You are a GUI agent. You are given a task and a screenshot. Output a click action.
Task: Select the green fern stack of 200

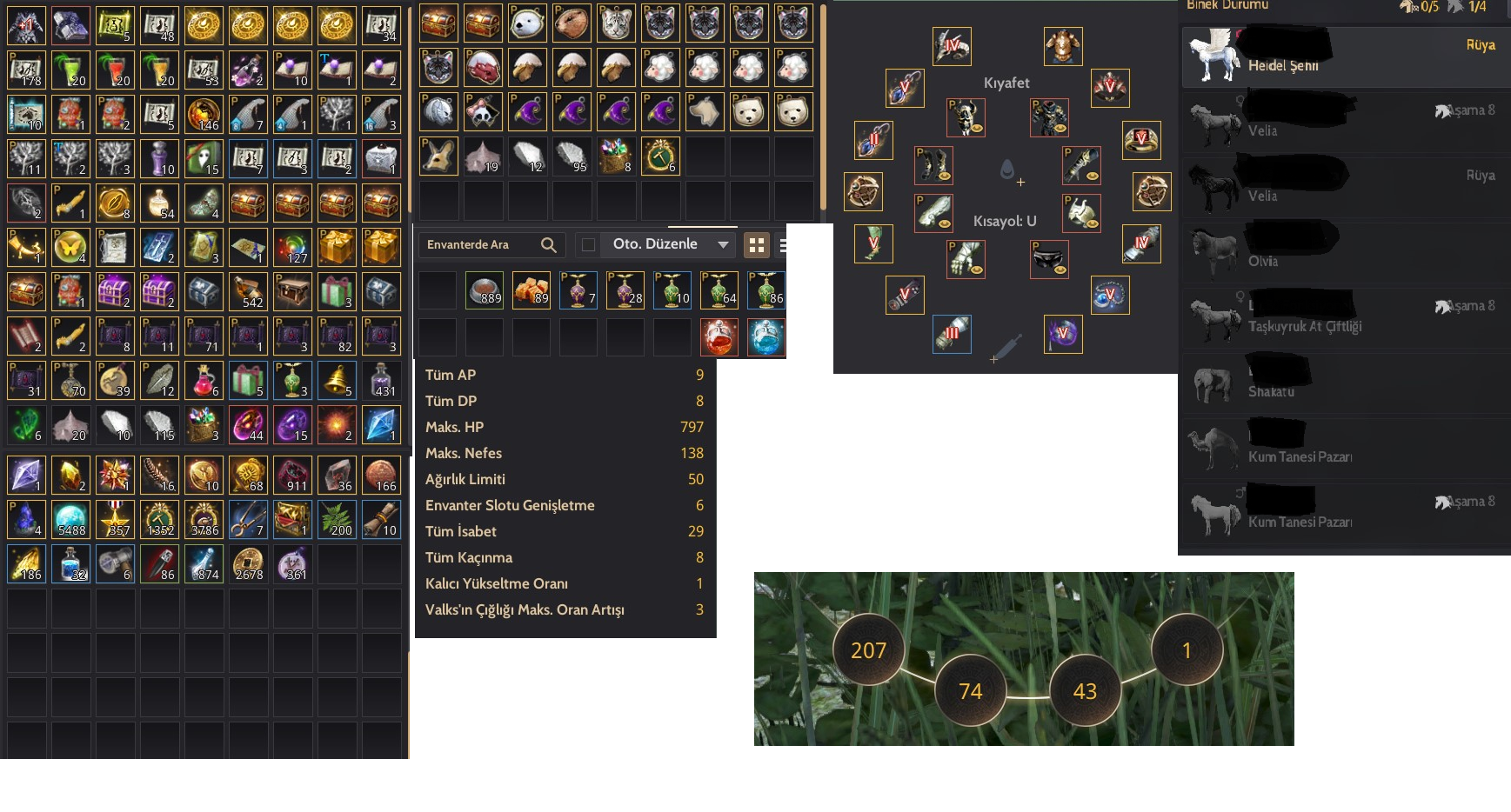[337, 519]
